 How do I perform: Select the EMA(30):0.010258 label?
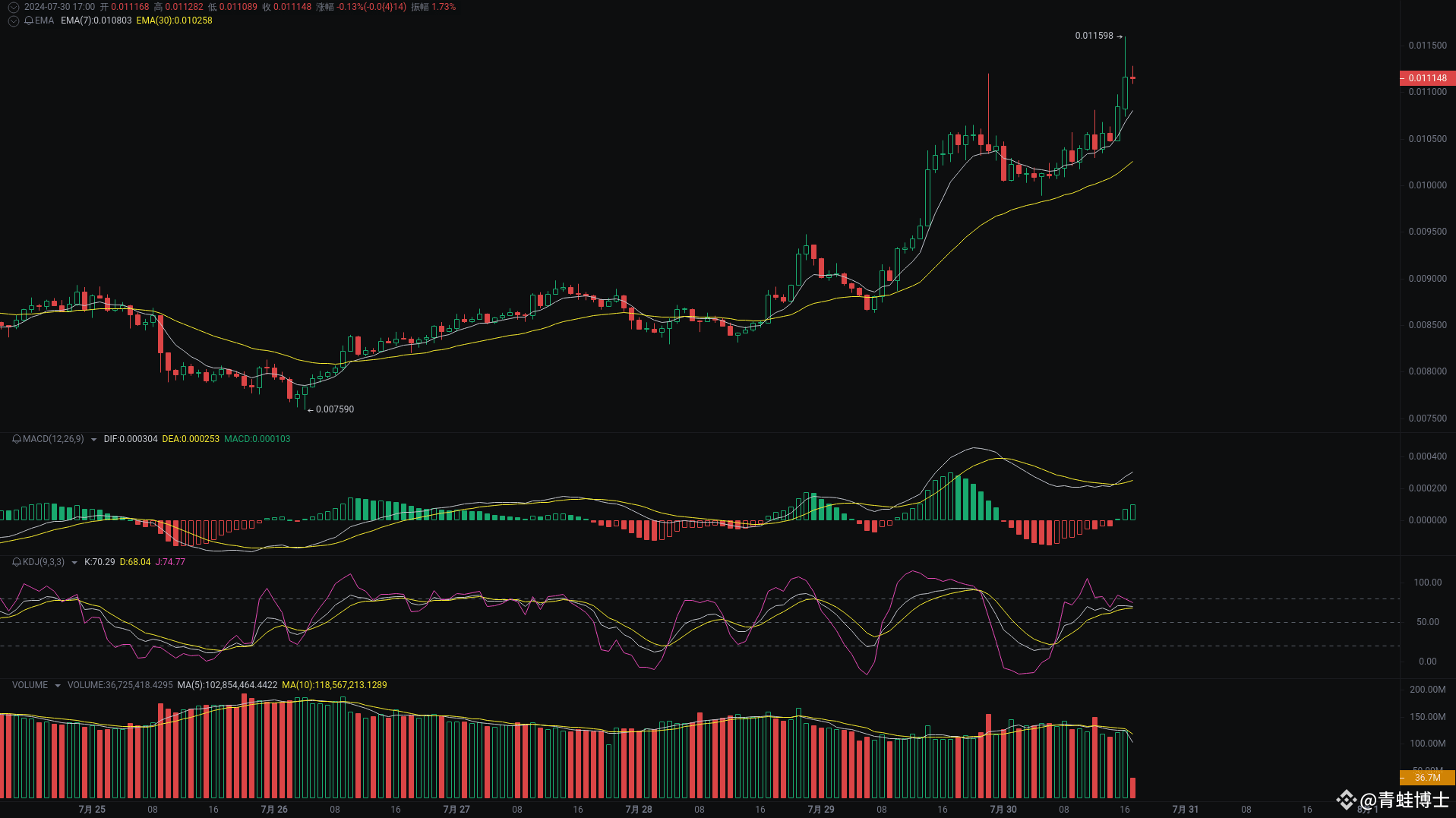pos(175,21)
